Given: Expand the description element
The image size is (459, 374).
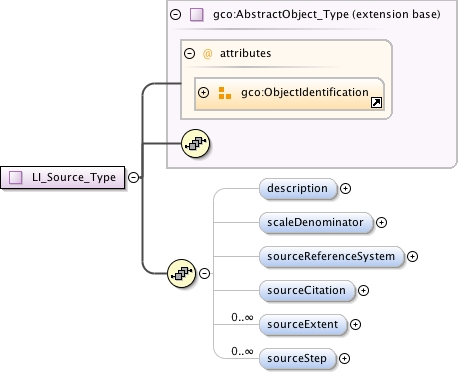Looking at the screenshot, I should pos(345,189).
